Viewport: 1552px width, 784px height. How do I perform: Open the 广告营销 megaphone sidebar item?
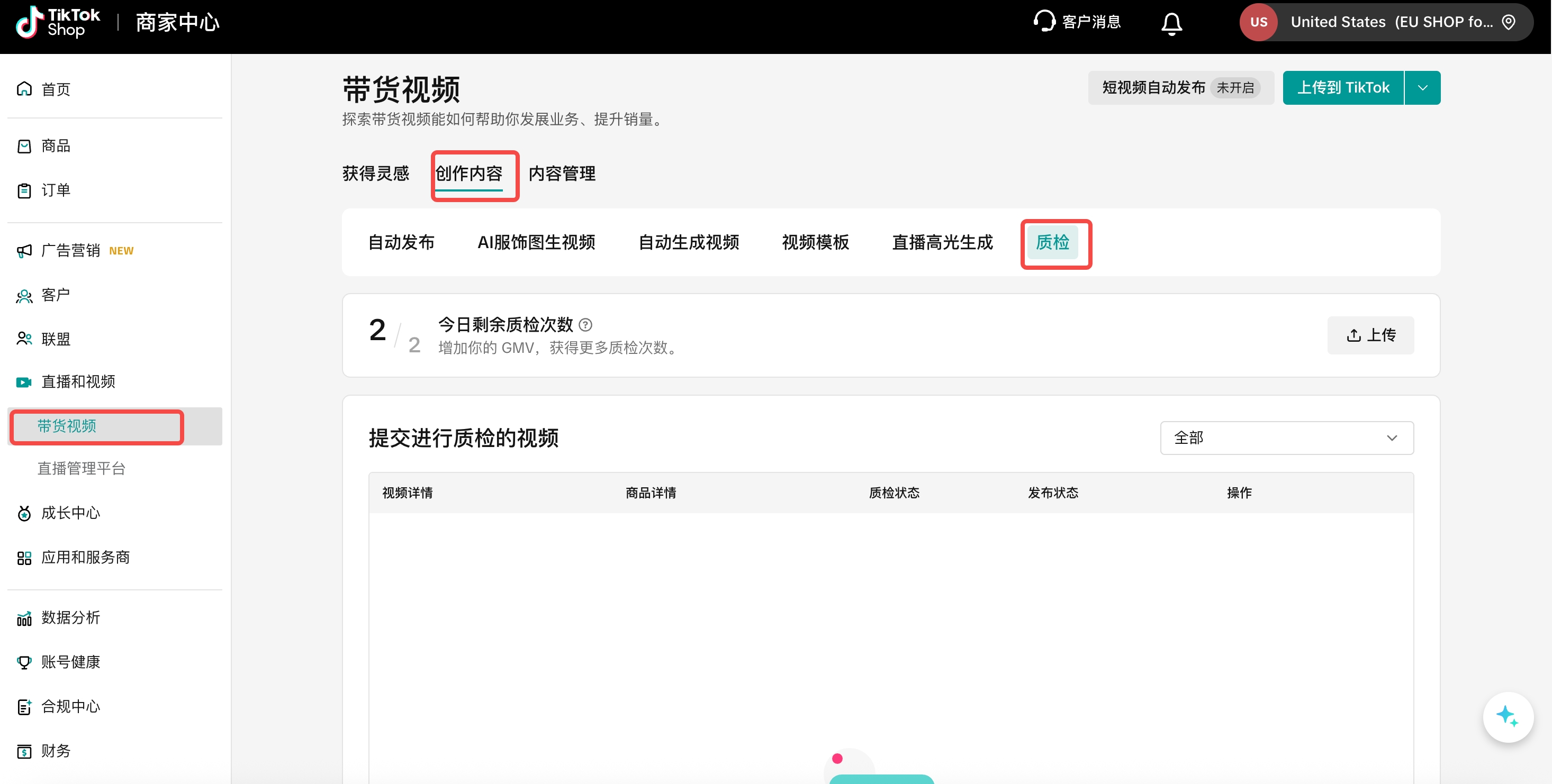click(x=70, y=251)
